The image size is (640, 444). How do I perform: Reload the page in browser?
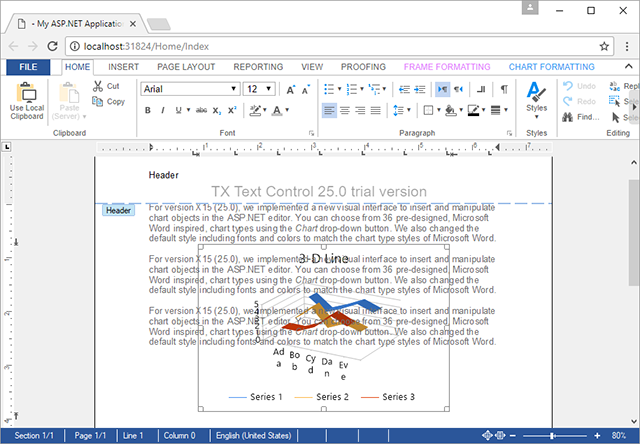(52, 46)
